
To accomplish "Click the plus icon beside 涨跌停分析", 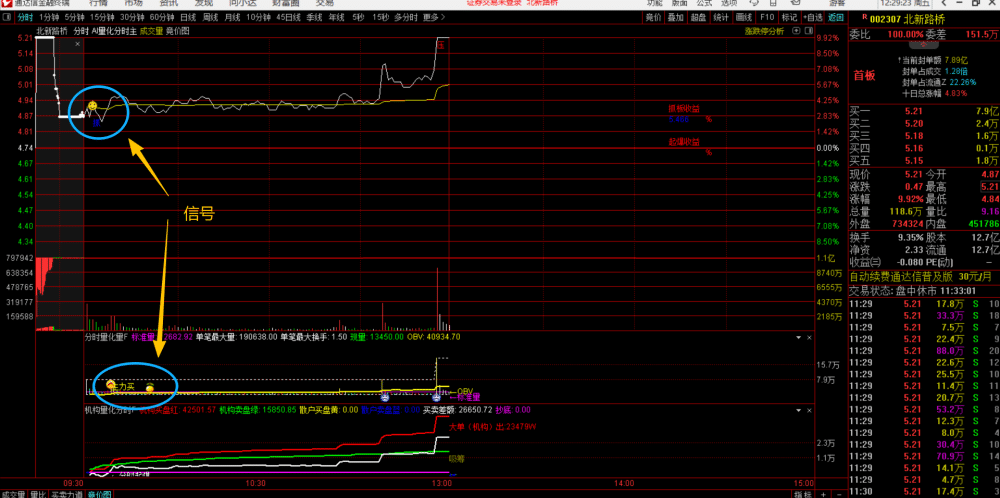I will [x=795, y=31].
